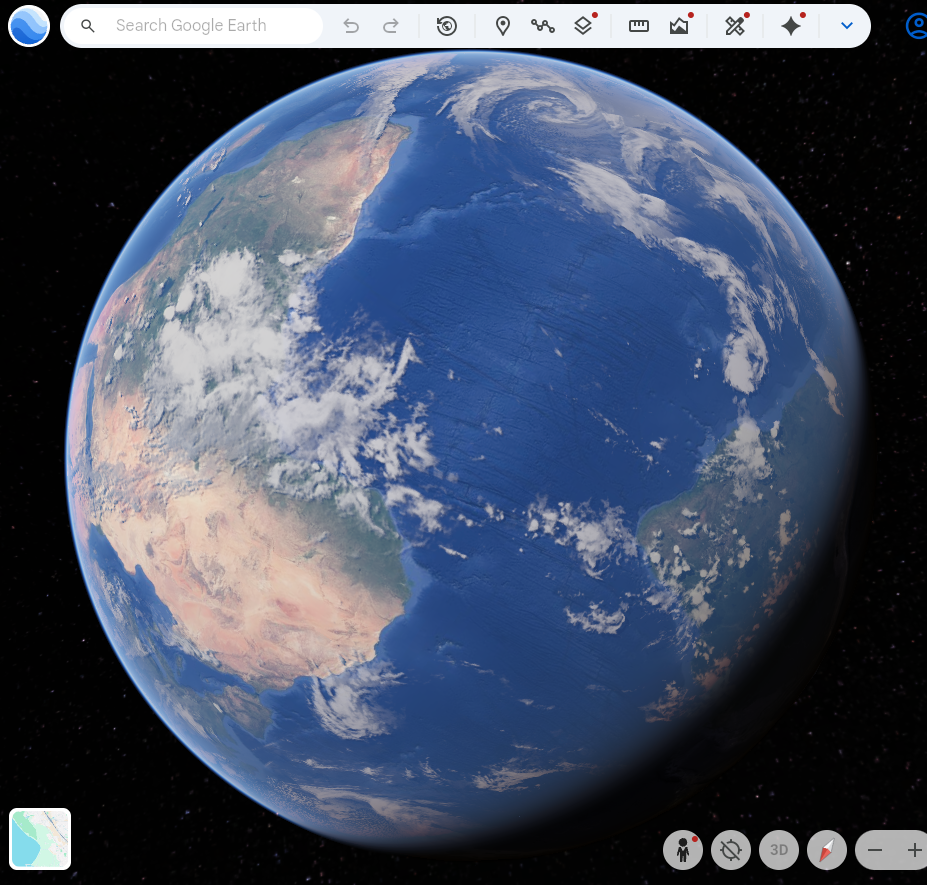The height and width of the screenshot is (885, 927).
Task: Open the design tools icon
Action: tap(735, 26)
